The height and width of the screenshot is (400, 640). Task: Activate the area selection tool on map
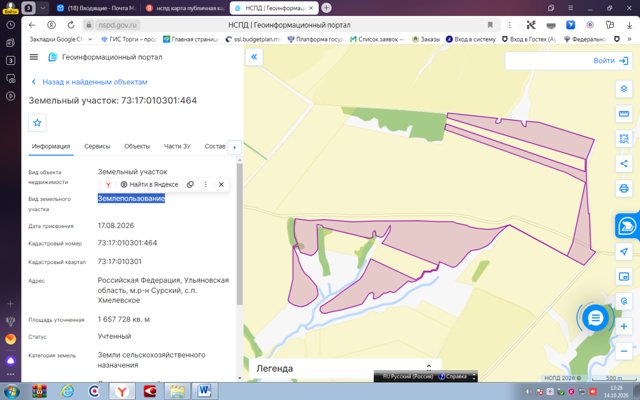click(x=624, y=139)
